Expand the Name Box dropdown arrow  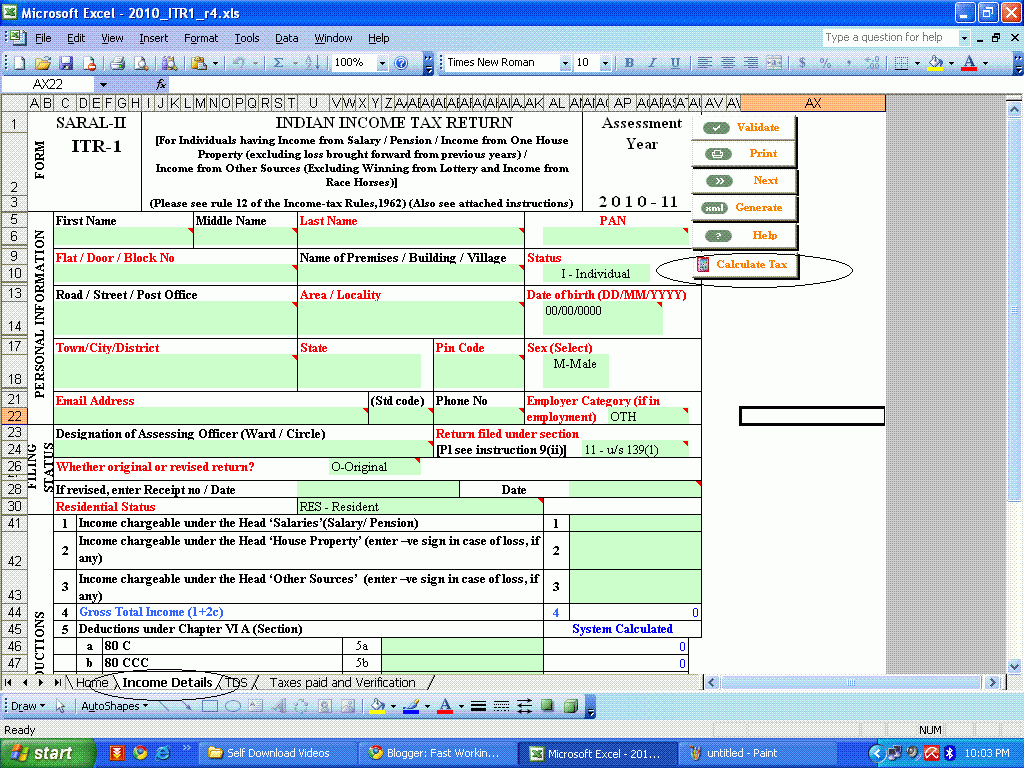[x=102, y=85]
